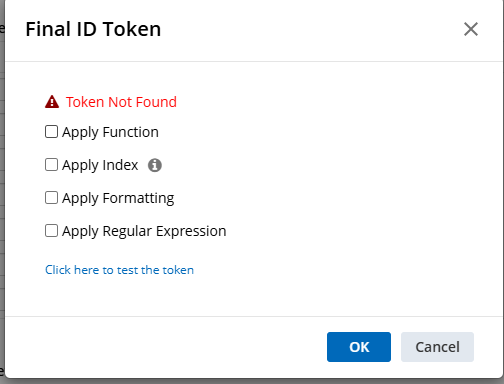Click empty space in the dialog header
The image size is (504, 384).
(300, 30)
